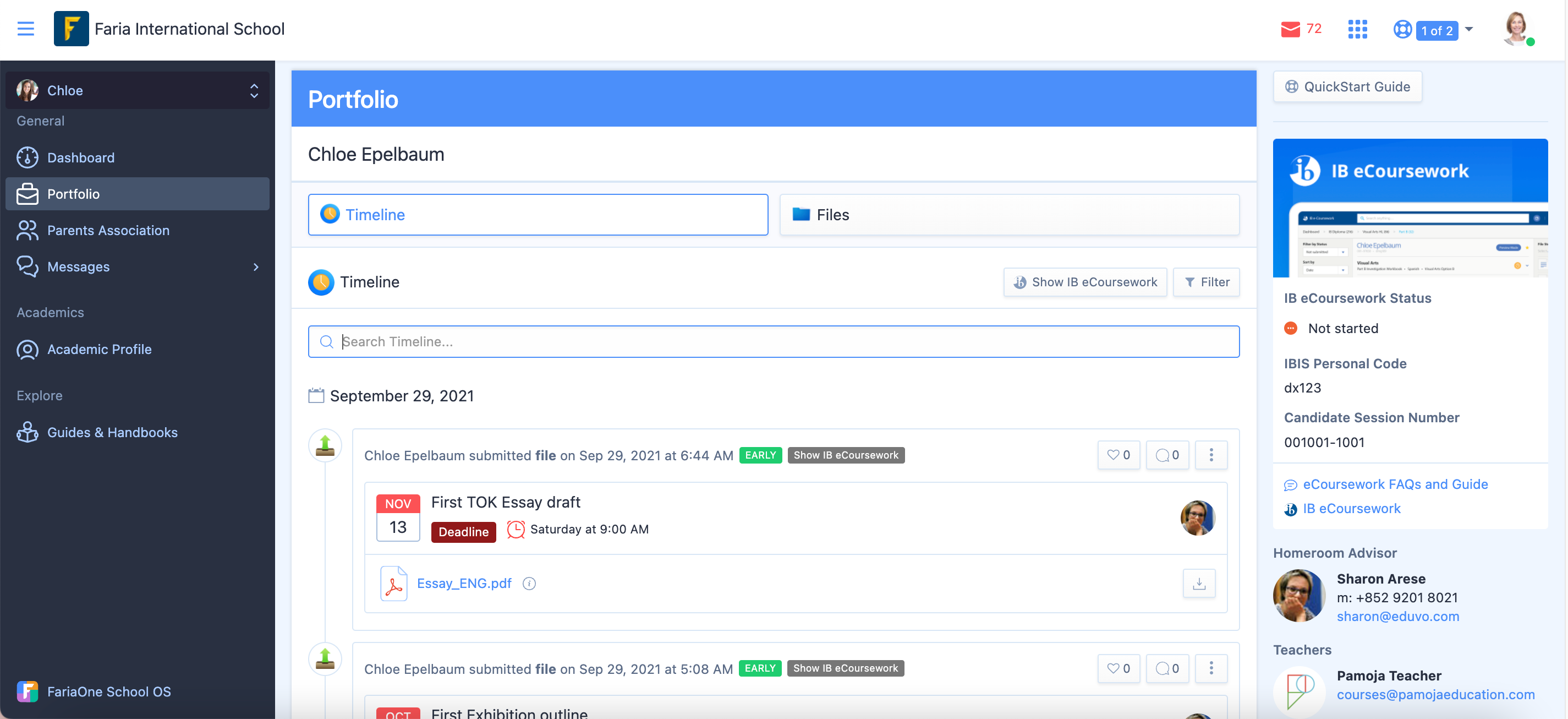Open the timeline Filter button

1206,282
